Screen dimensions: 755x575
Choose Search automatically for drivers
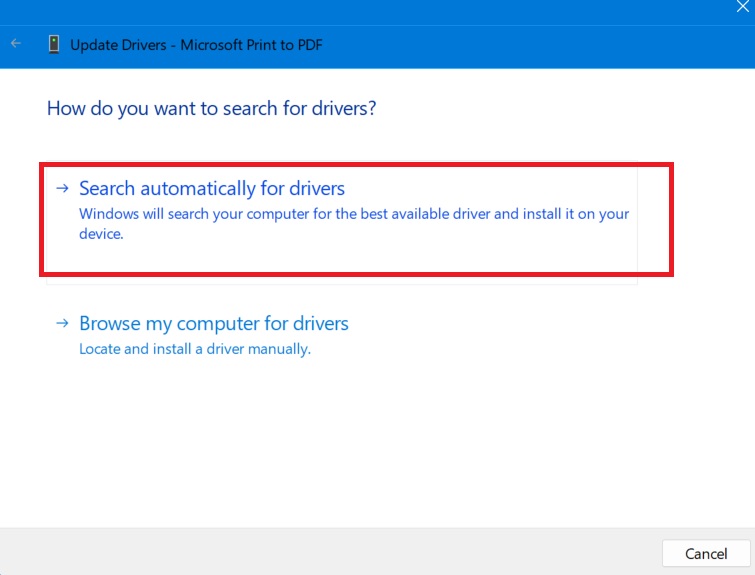pos(342,222)
